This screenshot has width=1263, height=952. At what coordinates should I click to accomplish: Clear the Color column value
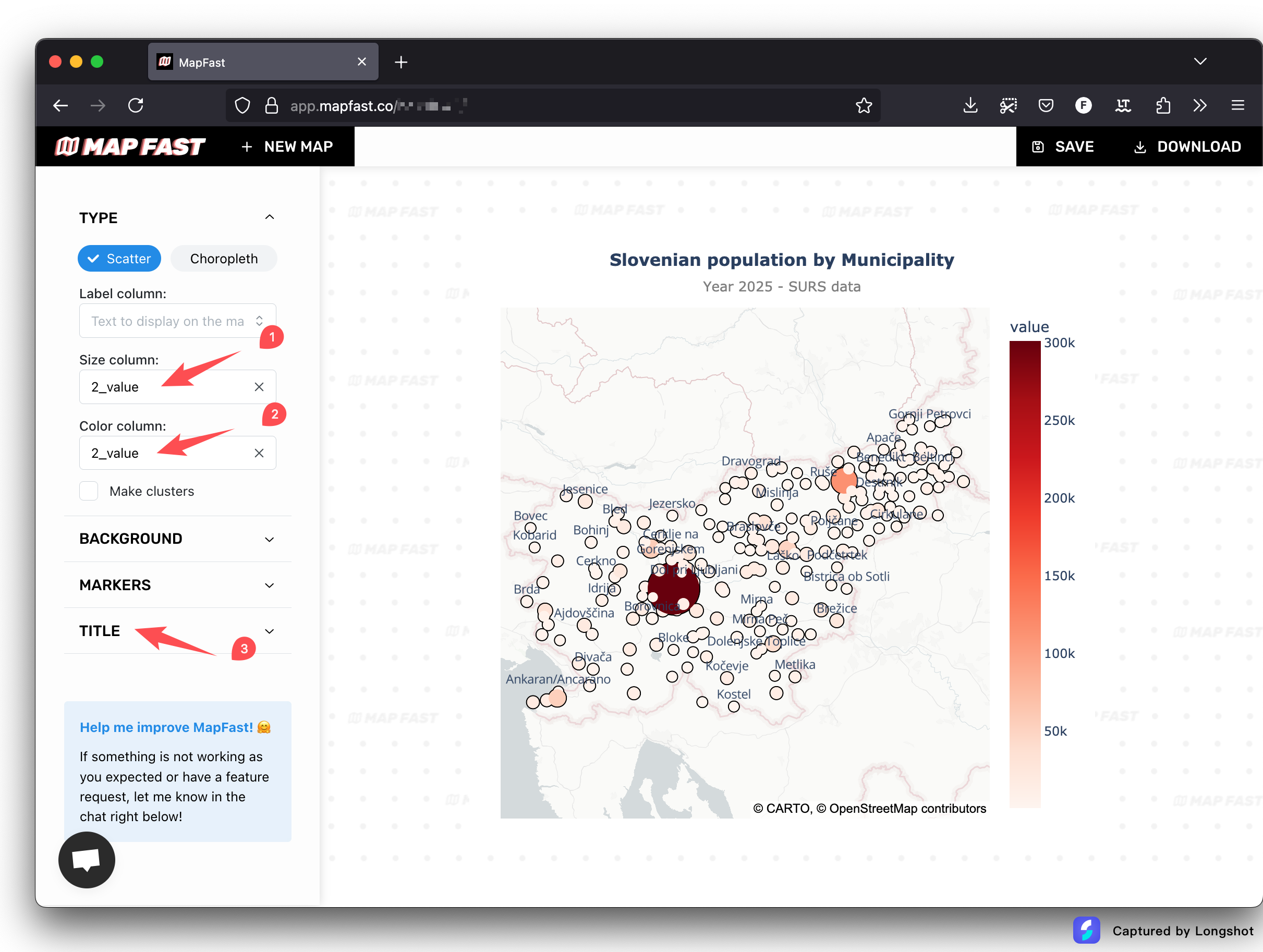(x=259, y=453)
